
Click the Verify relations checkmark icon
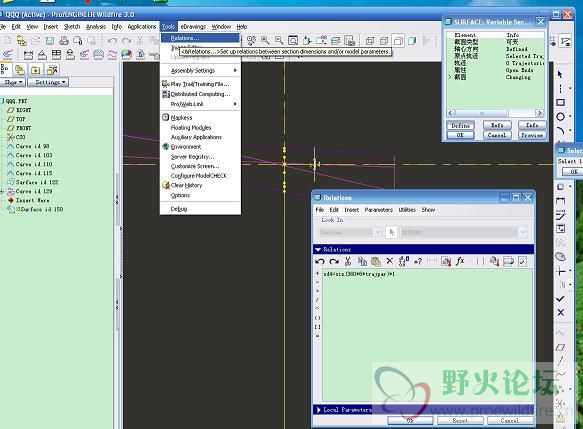pyautogui.click(x=522, y=262)
